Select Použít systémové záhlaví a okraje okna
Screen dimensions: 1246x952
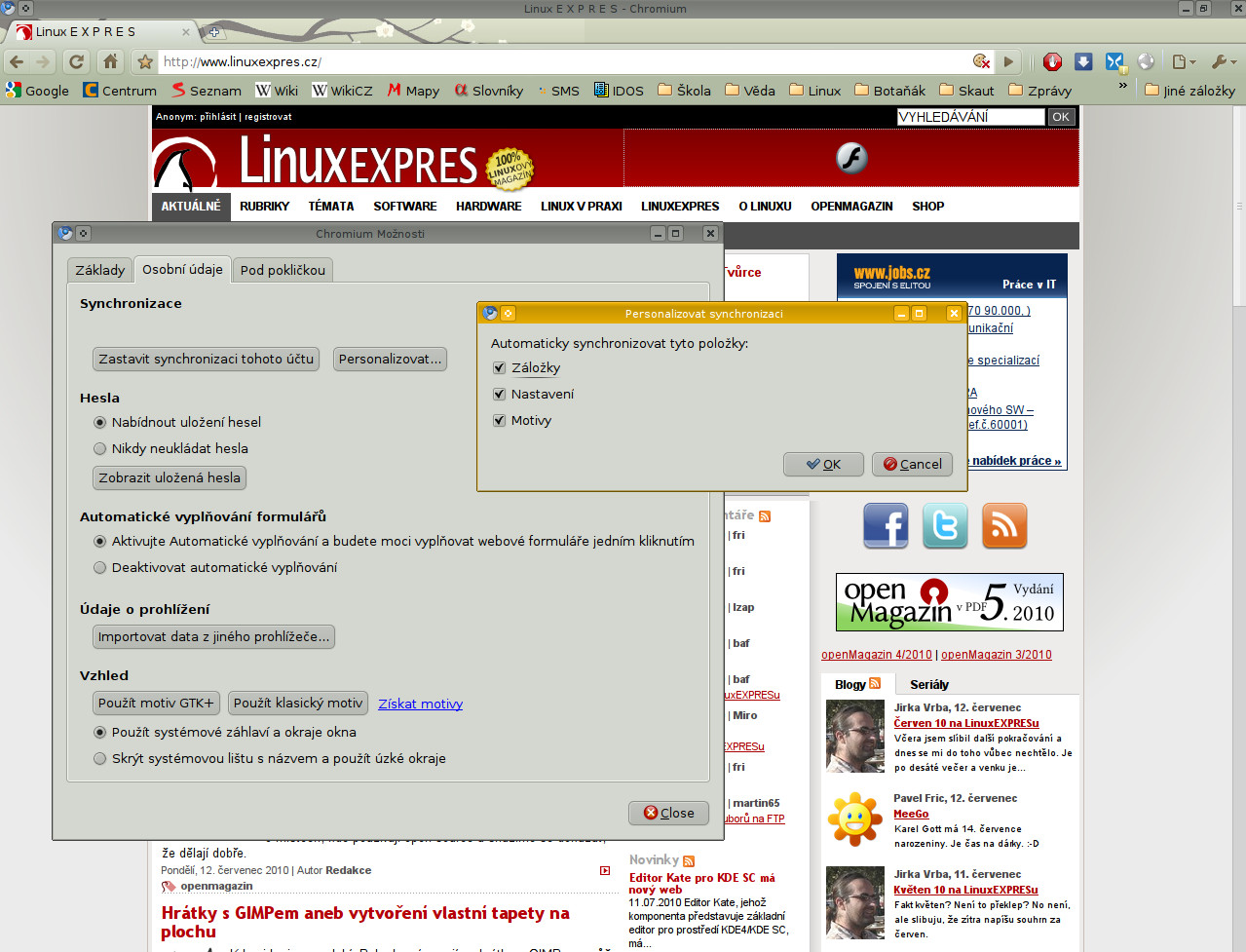click(99, 733)
